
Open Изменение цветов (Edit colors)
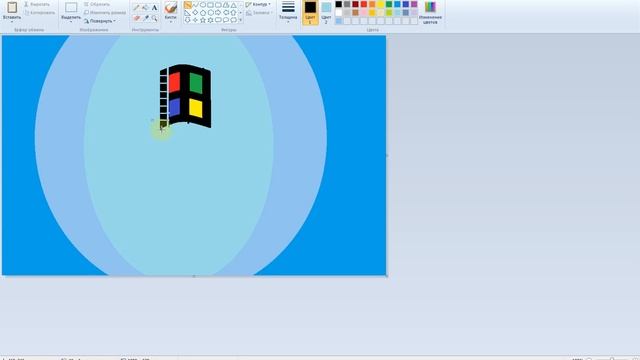[430, 12]
